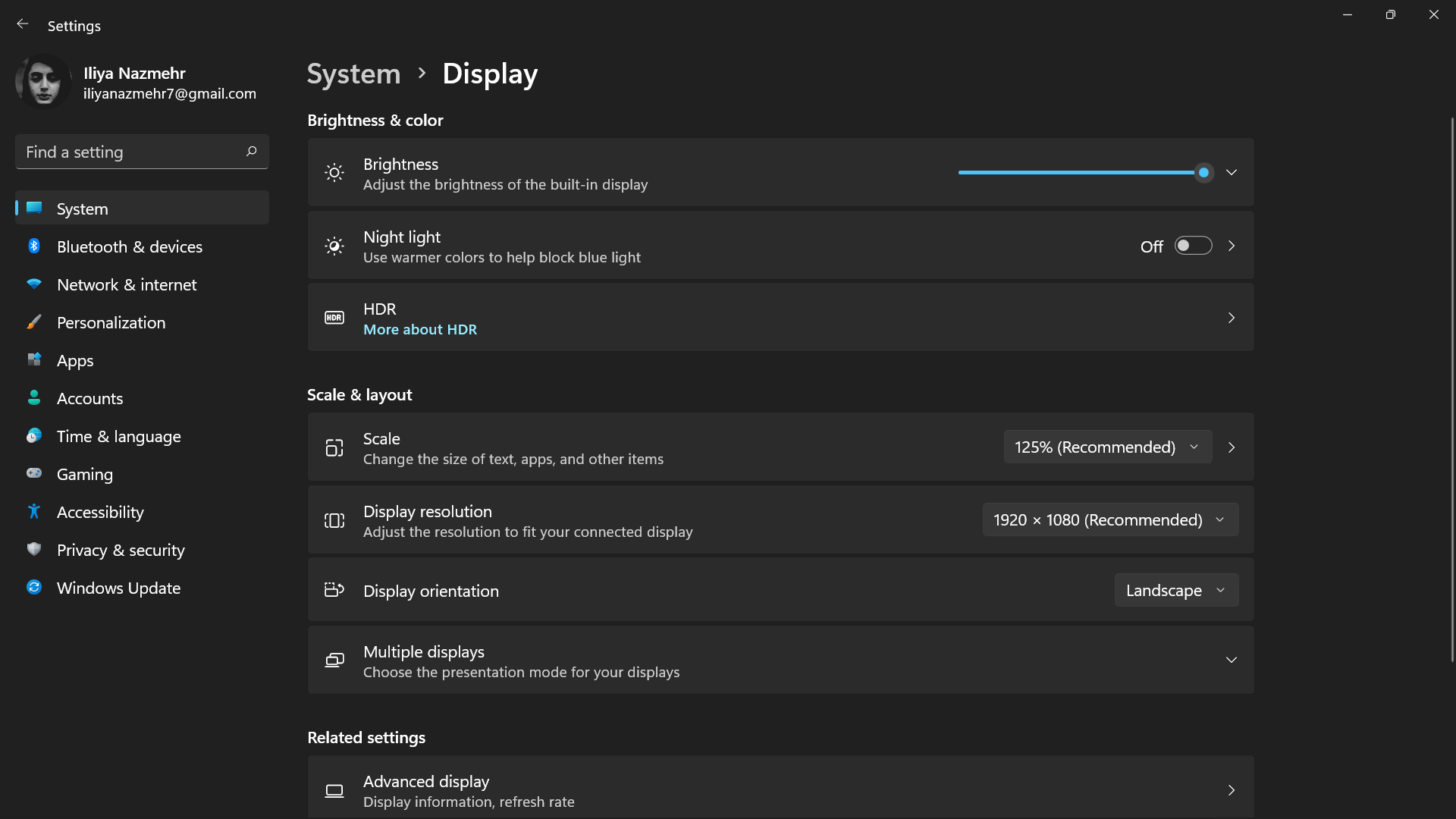This screenshot has width=1456, height=819.
Task: Expand the Multiple displays section
Action: [1231, 660]
